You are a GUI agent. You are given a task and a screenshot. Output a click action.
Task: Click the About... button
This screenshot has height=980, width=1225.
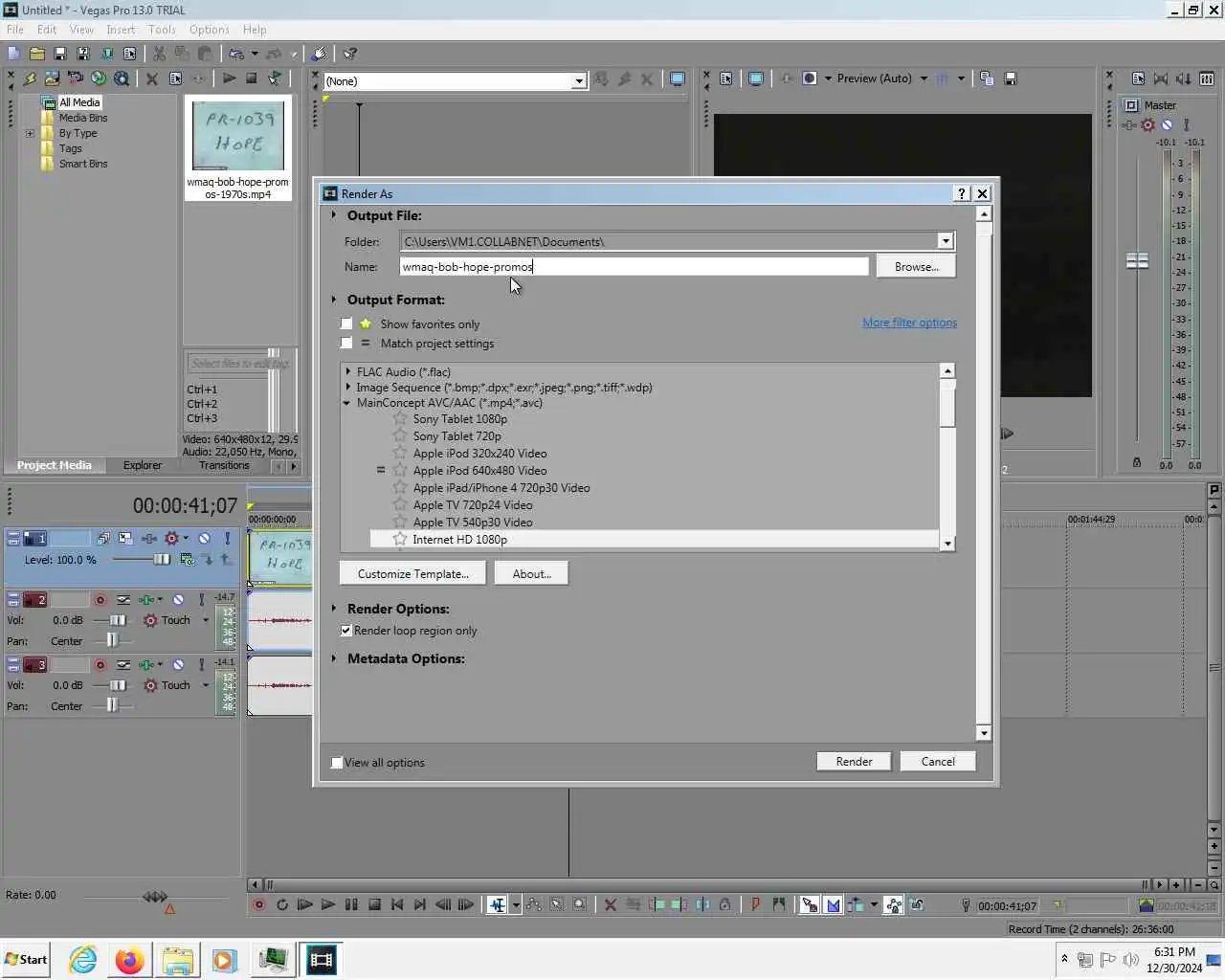[x=531, y=574]
